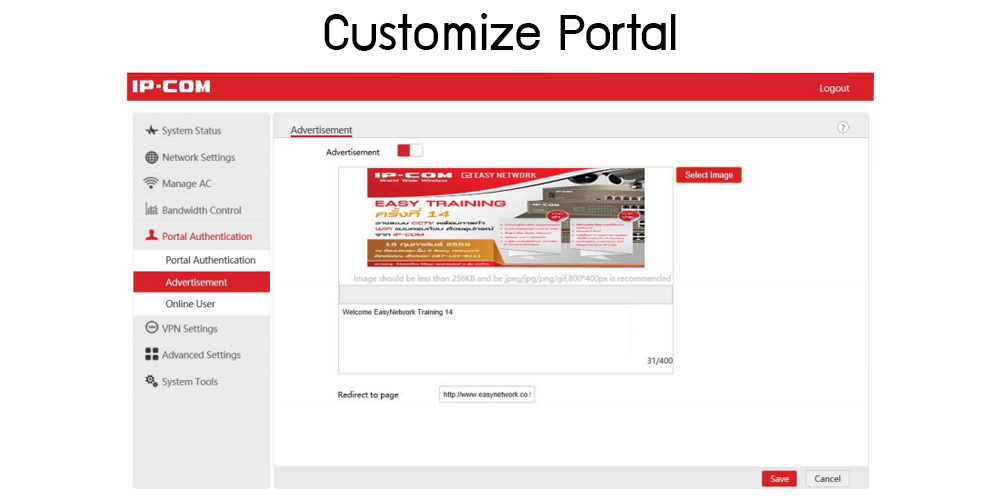Viewport: 1000px width, 500px height.
Task: Click the Portal Authentication person icon
Action: coord(151,236)
